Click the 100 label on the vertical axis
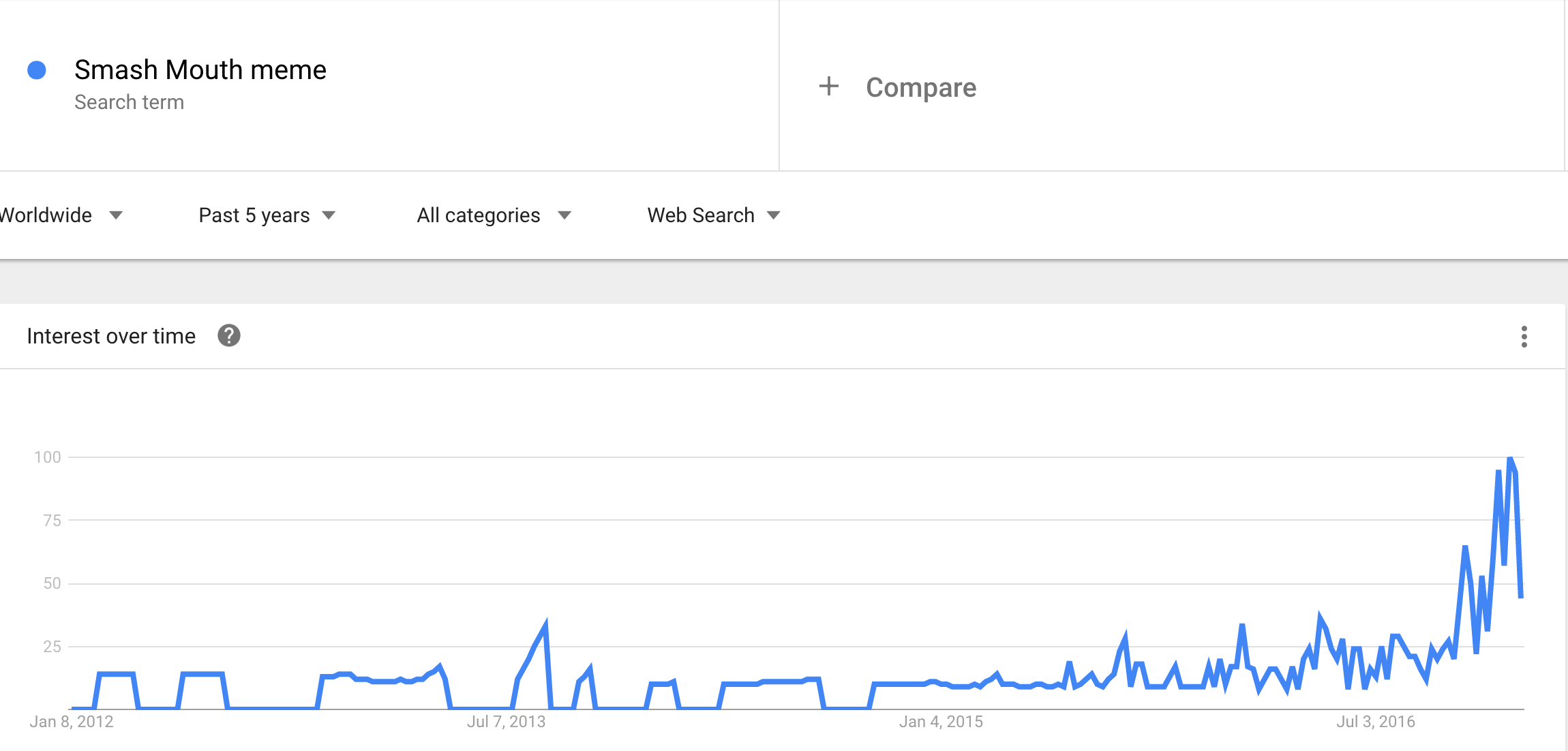Screen dimensions: 1568x751 click(x=48, y=457)
